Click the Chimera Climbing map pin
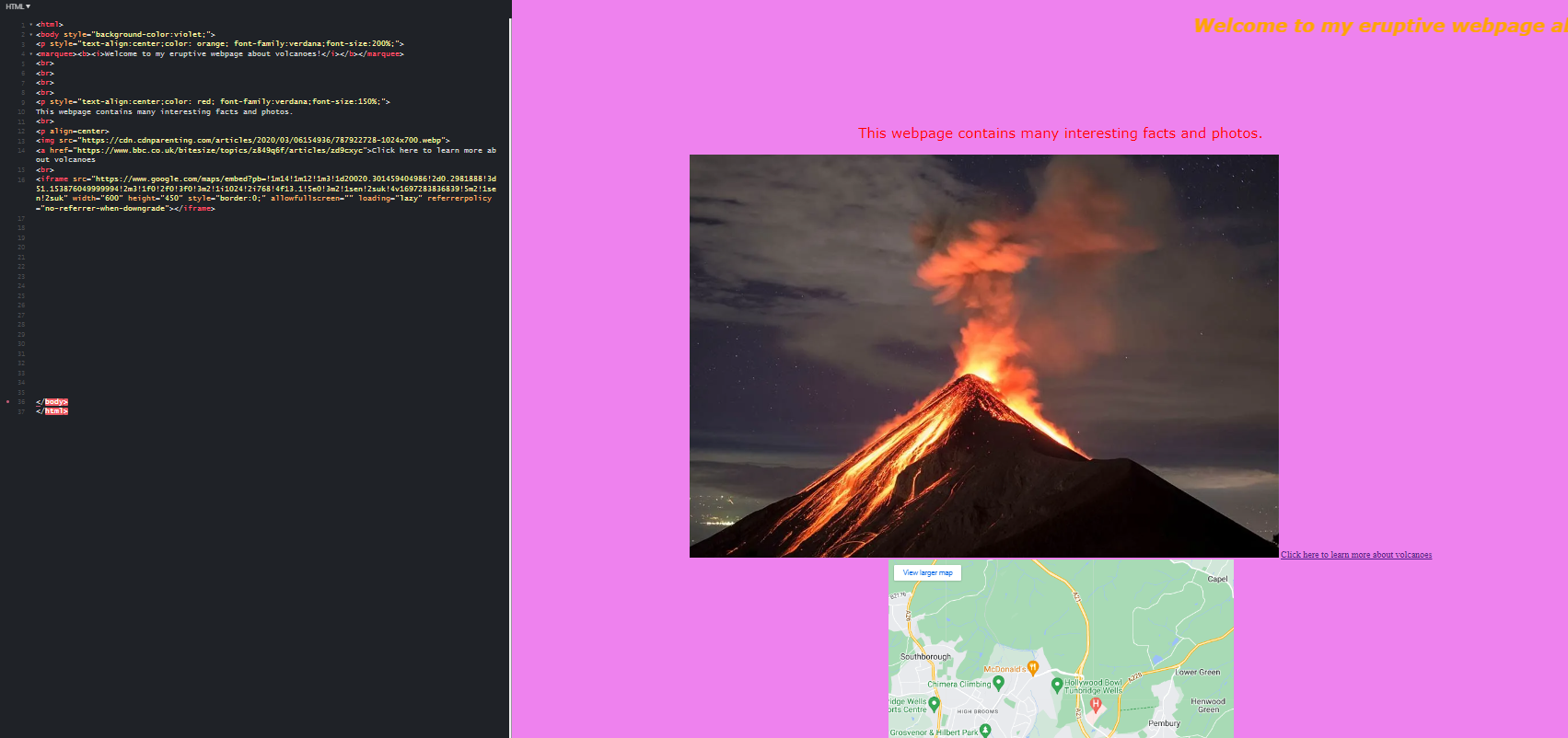 [x=998, y=683]
